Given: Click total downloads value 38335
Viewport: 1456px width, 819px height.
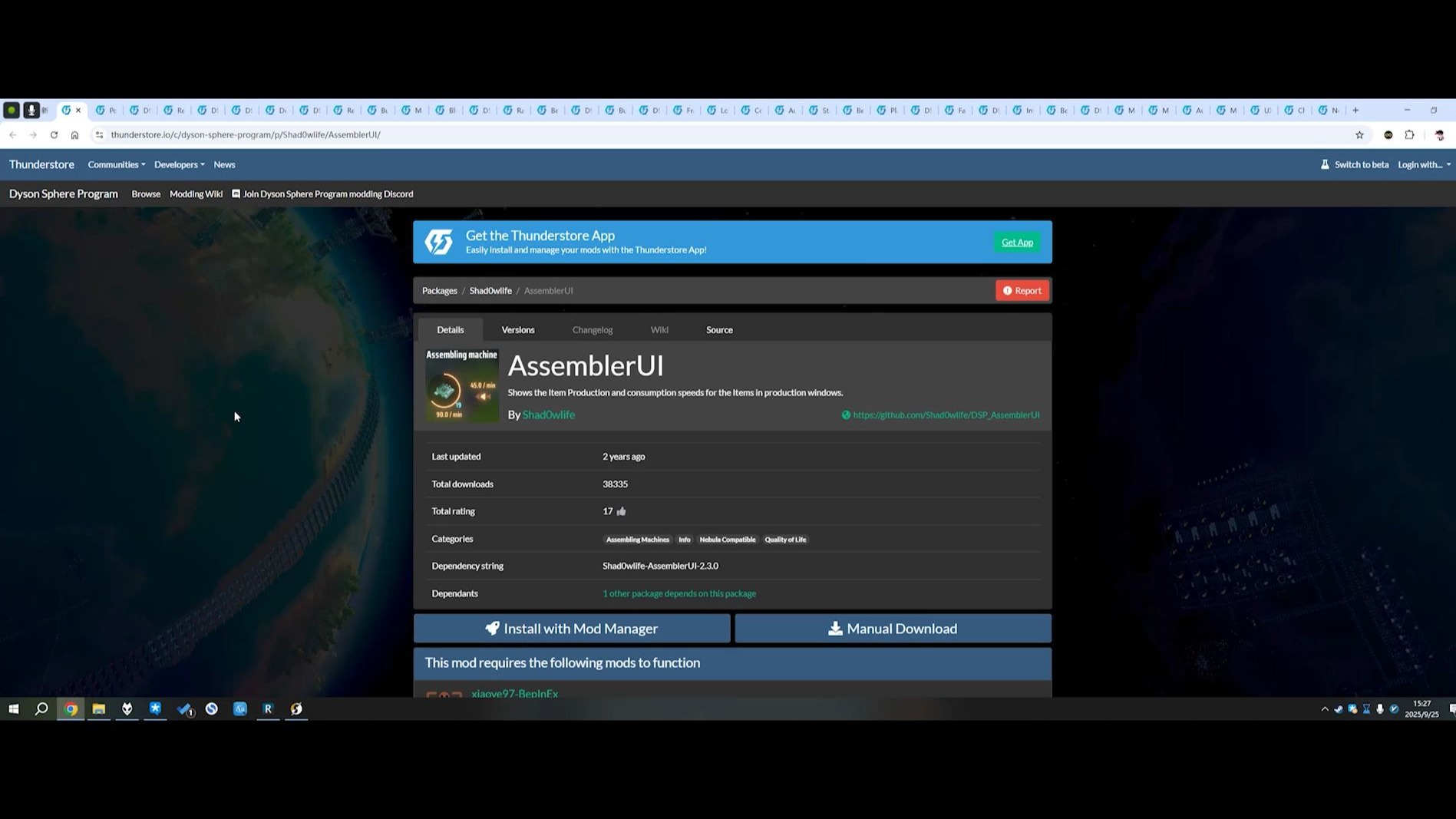Looking at the screenshot, I should (x=615, y=484).
